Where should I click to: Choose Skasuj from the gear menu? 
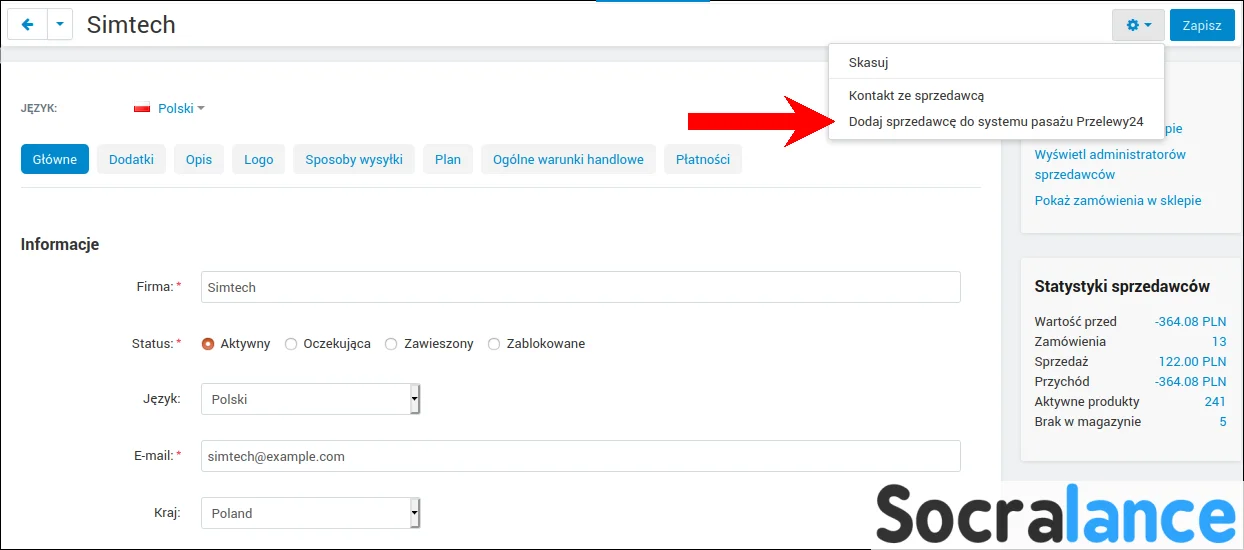point(868,62)
